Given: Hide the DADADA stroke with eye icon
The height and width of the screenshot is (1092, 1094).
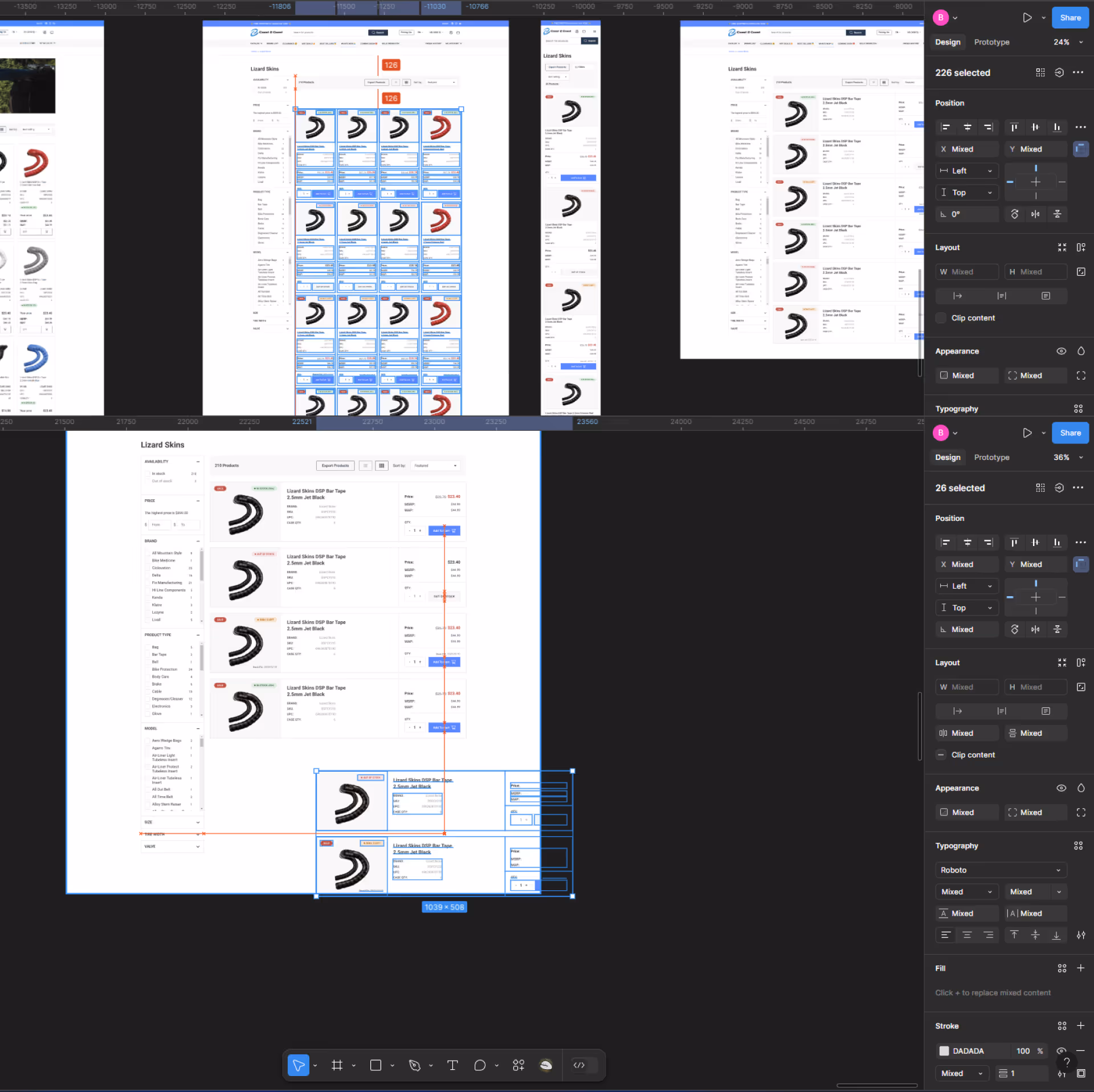Looking at the screenshot, I should pos(1061,1051).
